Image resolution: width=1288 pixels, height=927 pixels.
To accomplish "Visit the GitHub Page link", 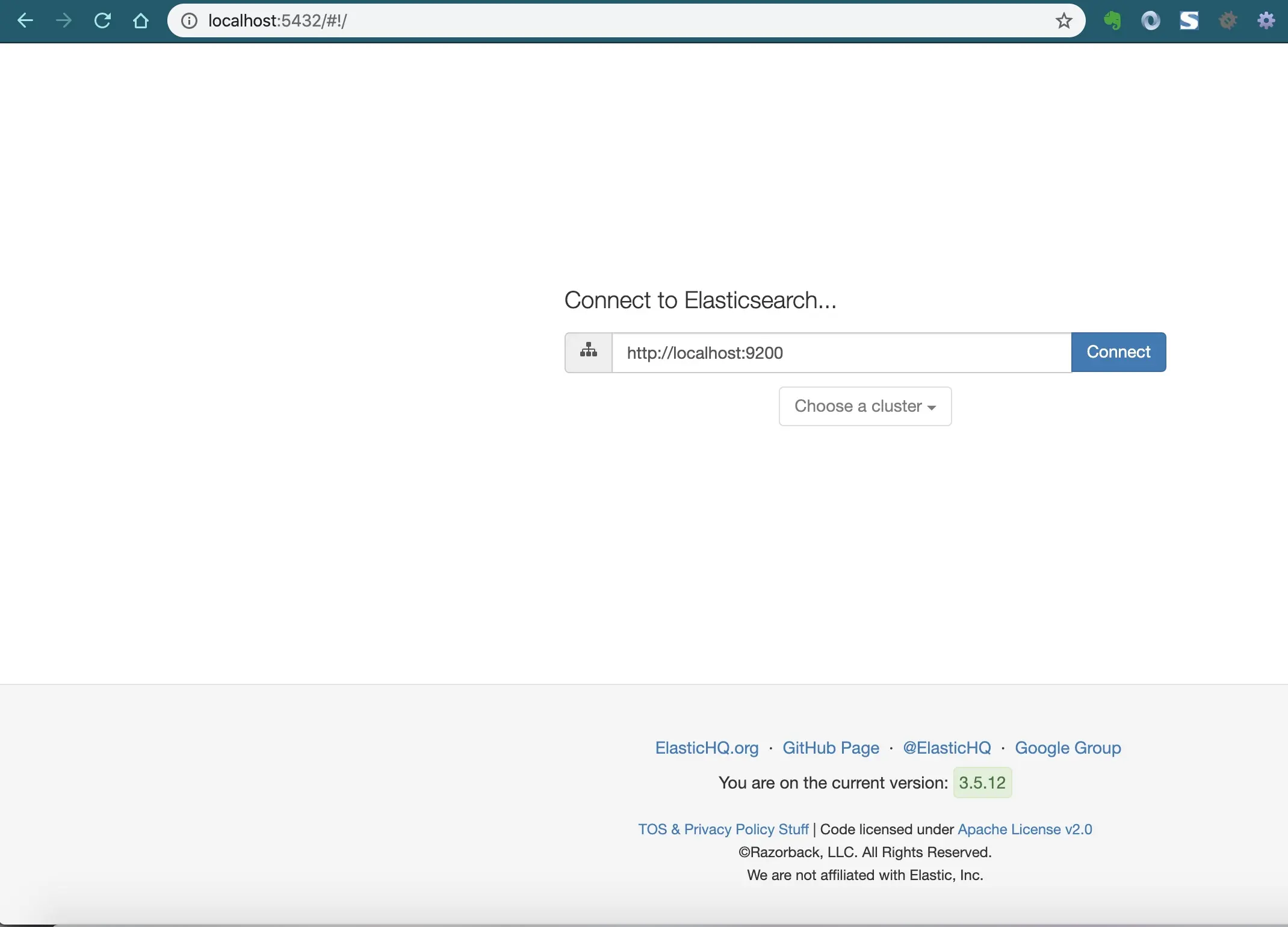I will (831, 748).
